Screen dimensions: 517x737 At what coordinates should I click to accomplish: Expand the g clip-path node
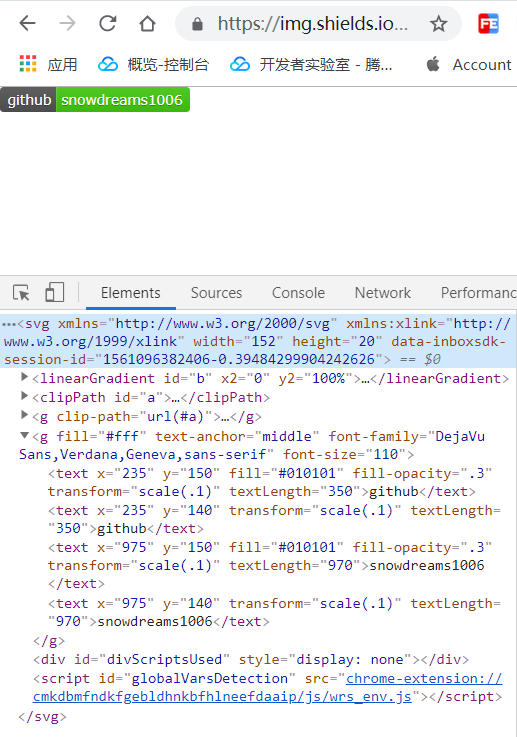click(x=24, y=415)
